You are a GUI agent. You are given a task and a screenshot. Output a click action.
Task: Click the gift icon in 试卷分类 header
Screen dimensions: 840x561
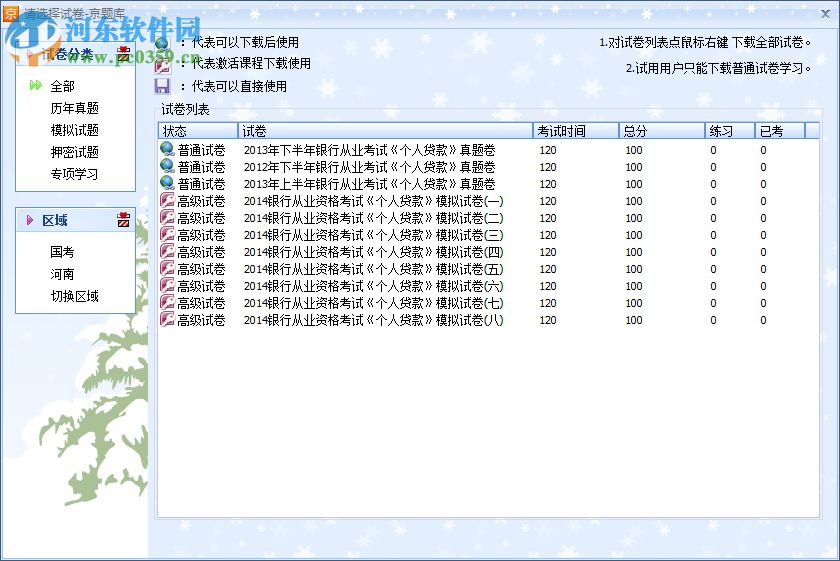tap(124, 54)
